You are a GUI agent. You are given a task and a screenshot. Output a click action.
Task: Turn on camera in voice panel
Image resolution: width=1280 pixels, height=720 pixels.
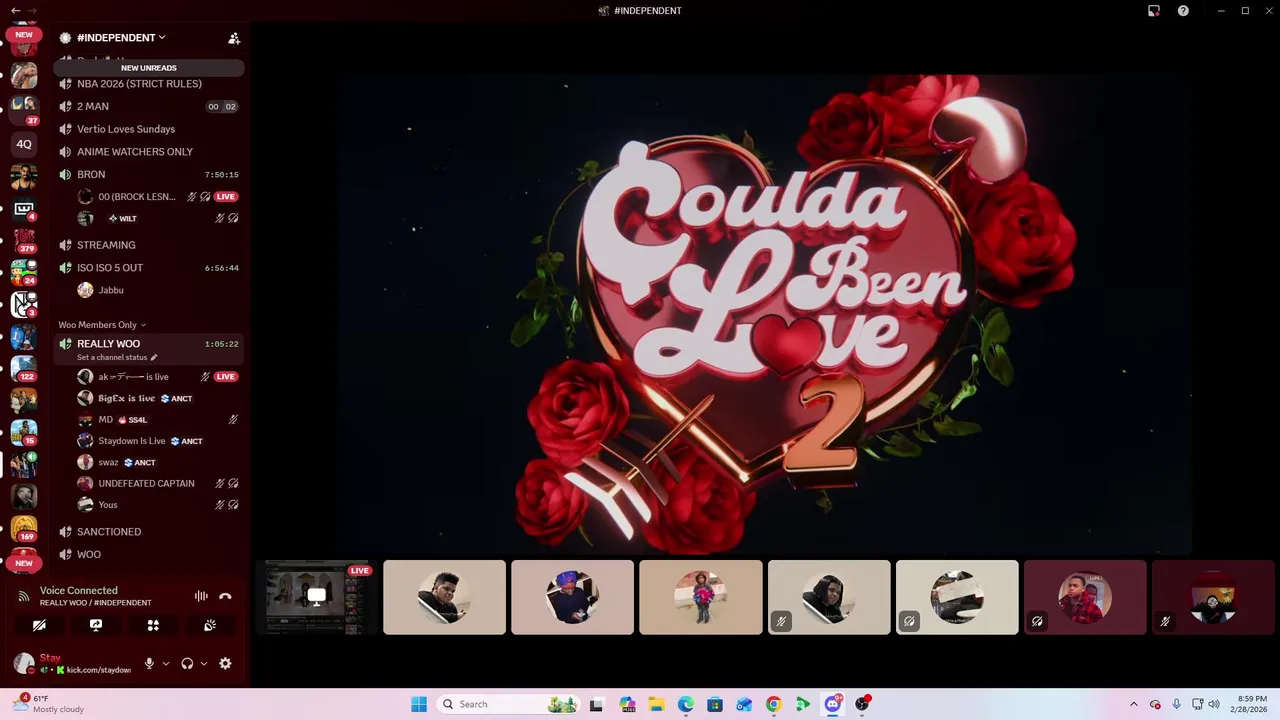click(x=39, y=625)
